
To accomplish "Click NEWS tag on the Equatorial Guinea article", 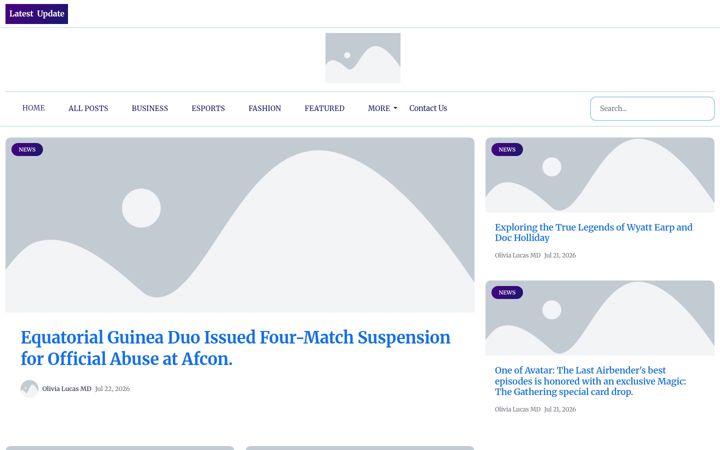I will (x=27, y=150).
